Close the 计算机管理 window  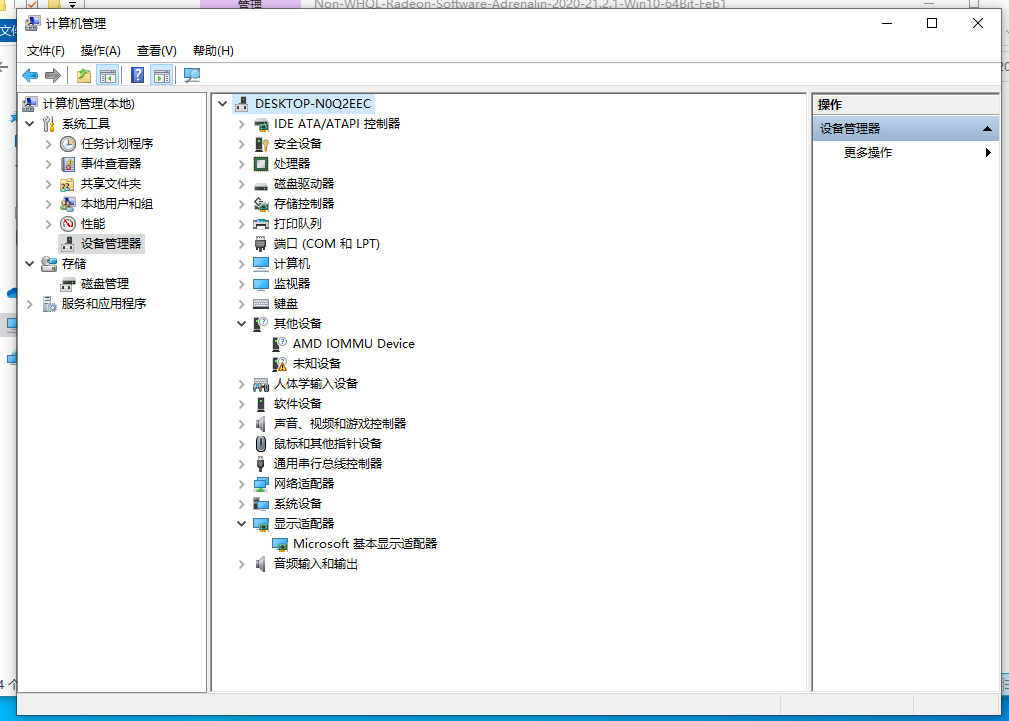coord(977,23)
